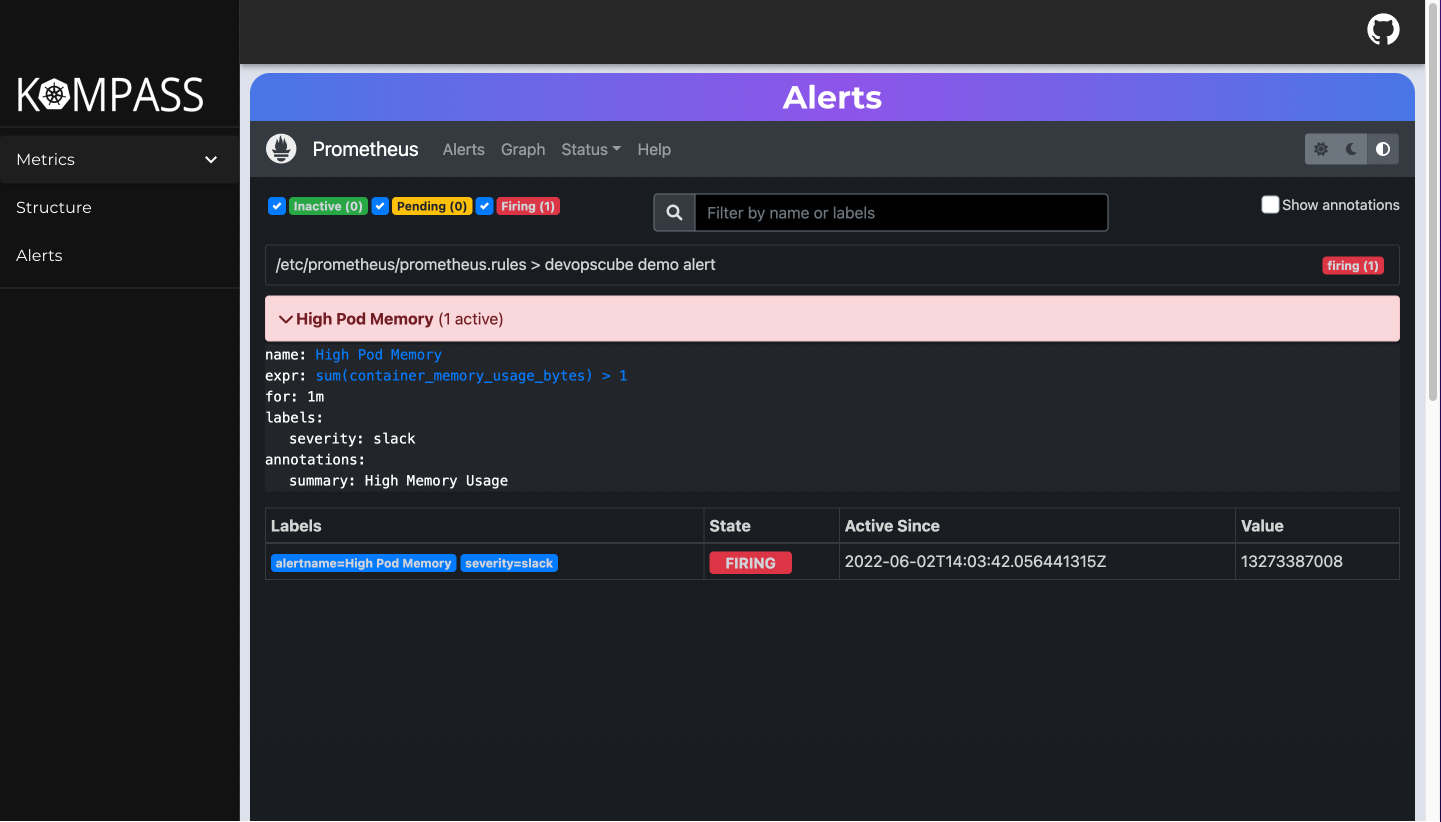The width and height of the screenshot is (1441, 822).
Task: Switch to dark theme moon icon
Action: pos(1352,149)
